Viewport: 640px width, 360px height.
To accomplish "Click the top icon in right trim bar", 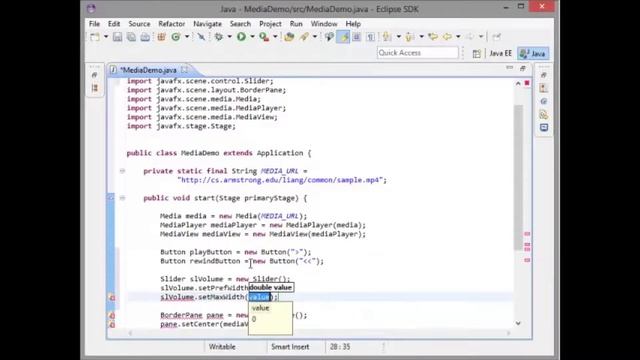I will pyautogui.click(x=544, y=75).
